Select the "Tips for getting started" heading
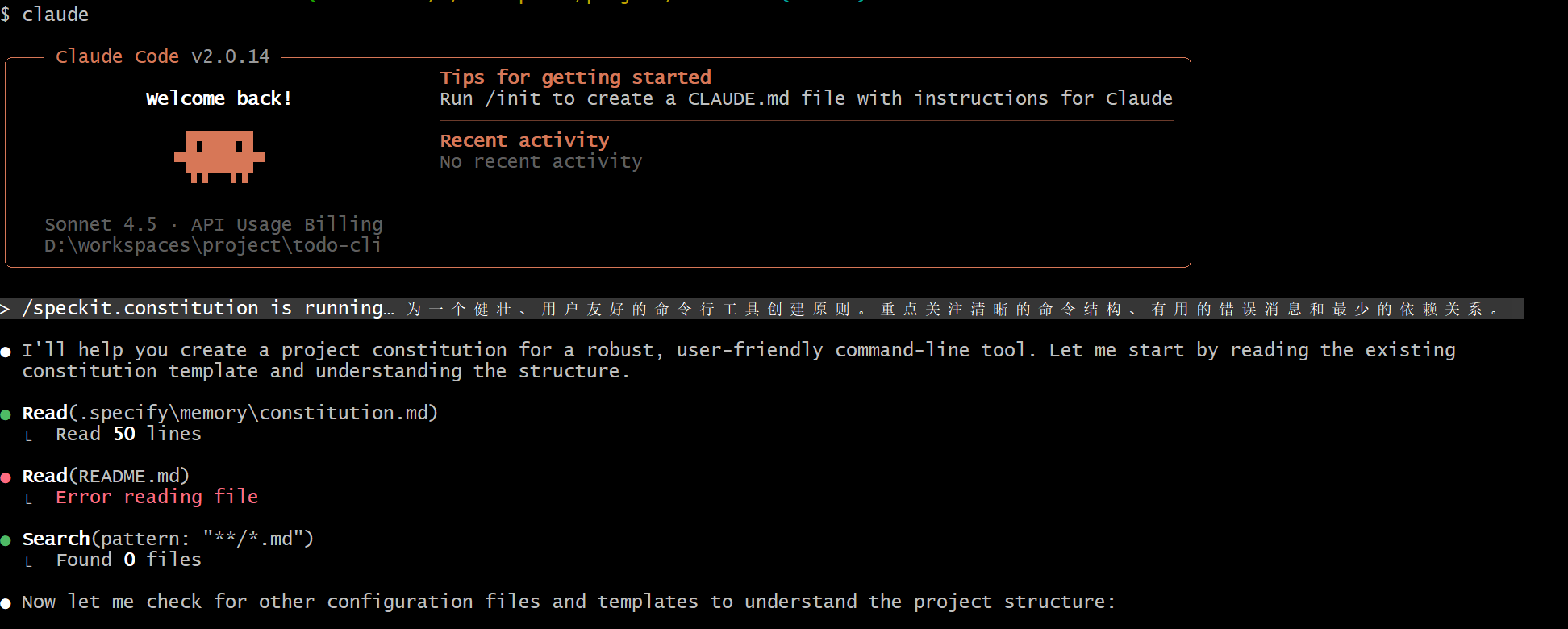The height and width of the screenshot is (629, 1568). coord(575,77)
